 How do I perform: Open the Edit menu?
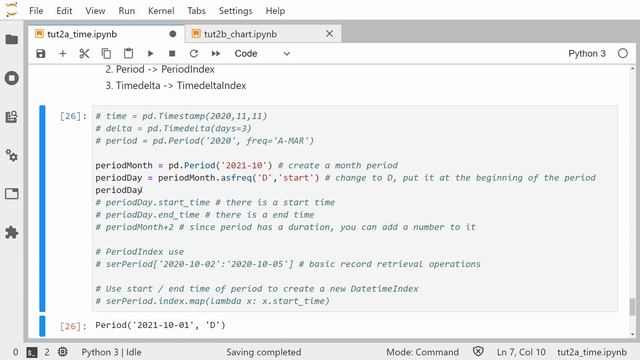[64, 11]
